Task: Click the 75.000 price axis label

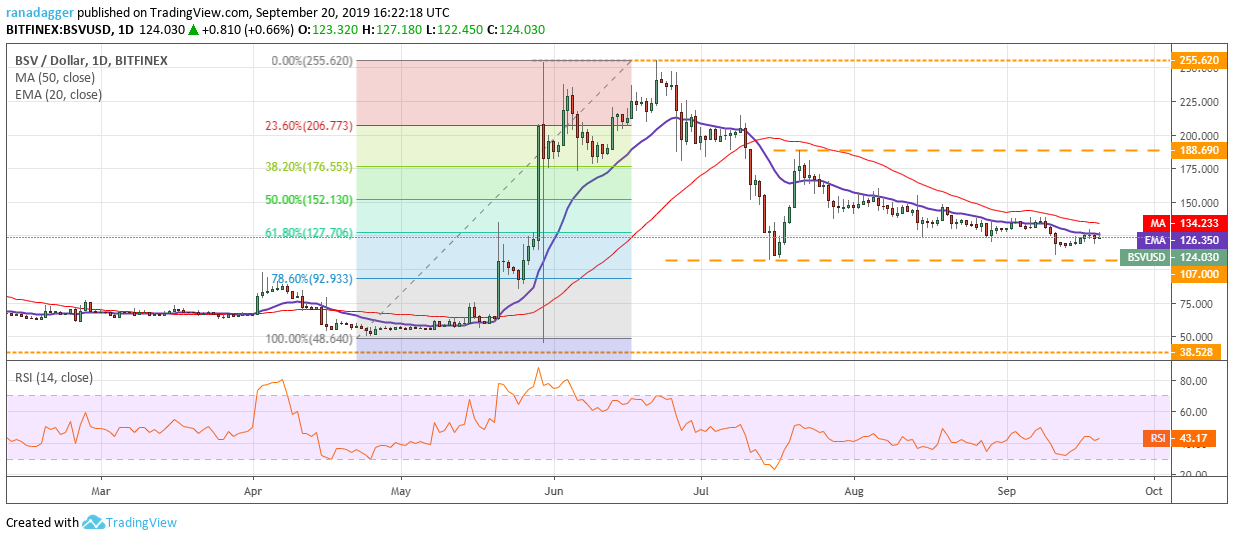Action: tap(1197, 303)
